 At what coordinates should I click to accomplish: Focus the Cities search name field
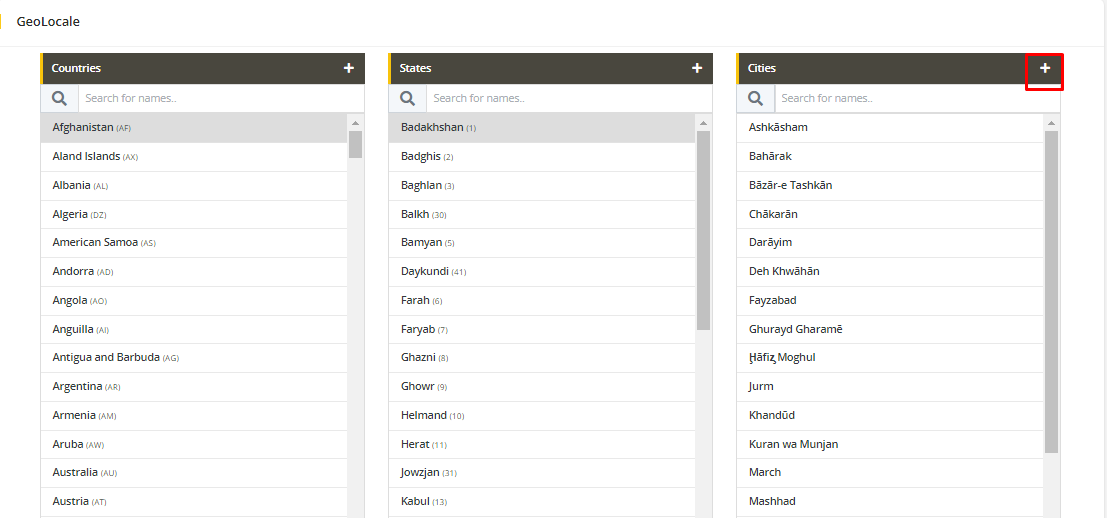(916, 98)
